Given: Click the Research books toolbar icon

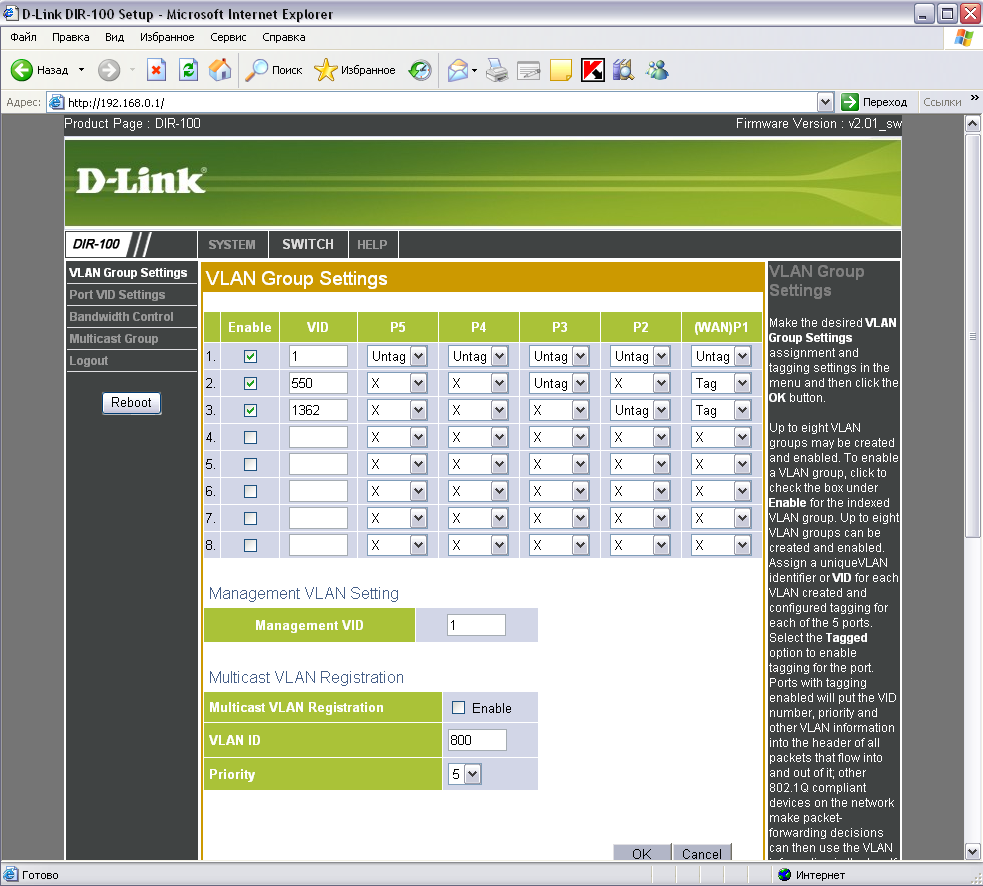Looking at the screenshot, I should [x=624, y=70].
